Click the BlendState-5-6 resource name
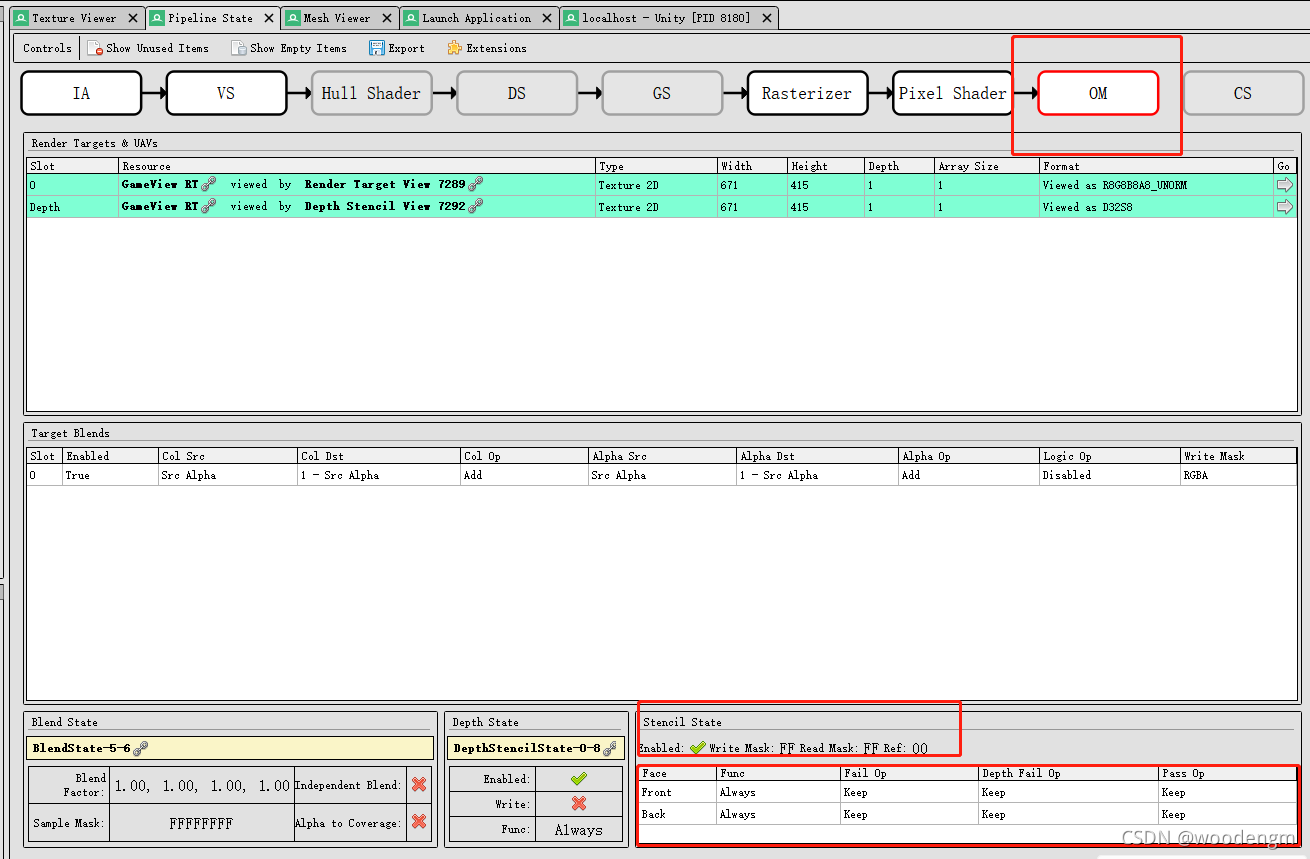Viewport: 1310px width, 859px height. 81,748
